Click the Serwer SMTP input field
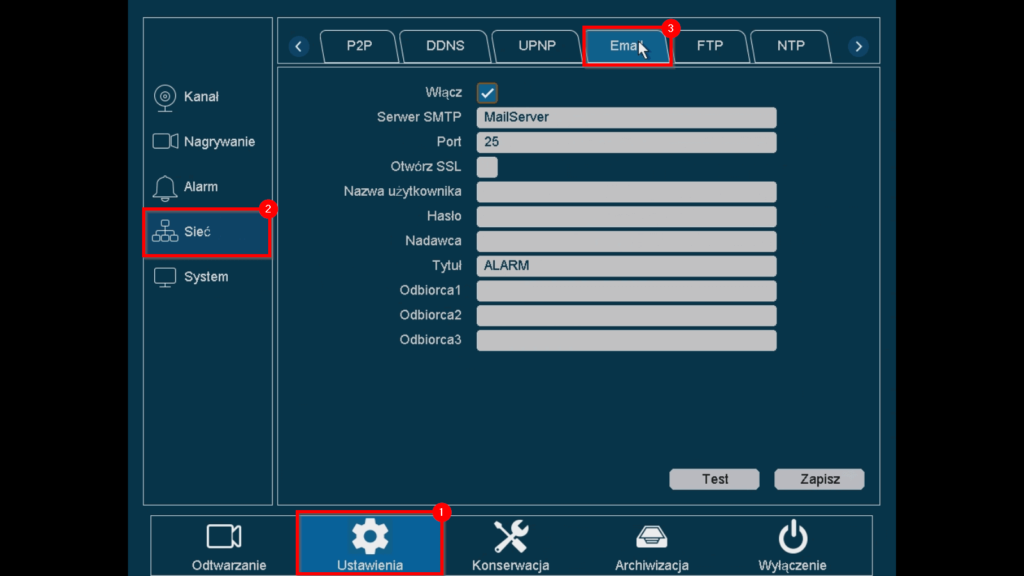 pos(626,117)
